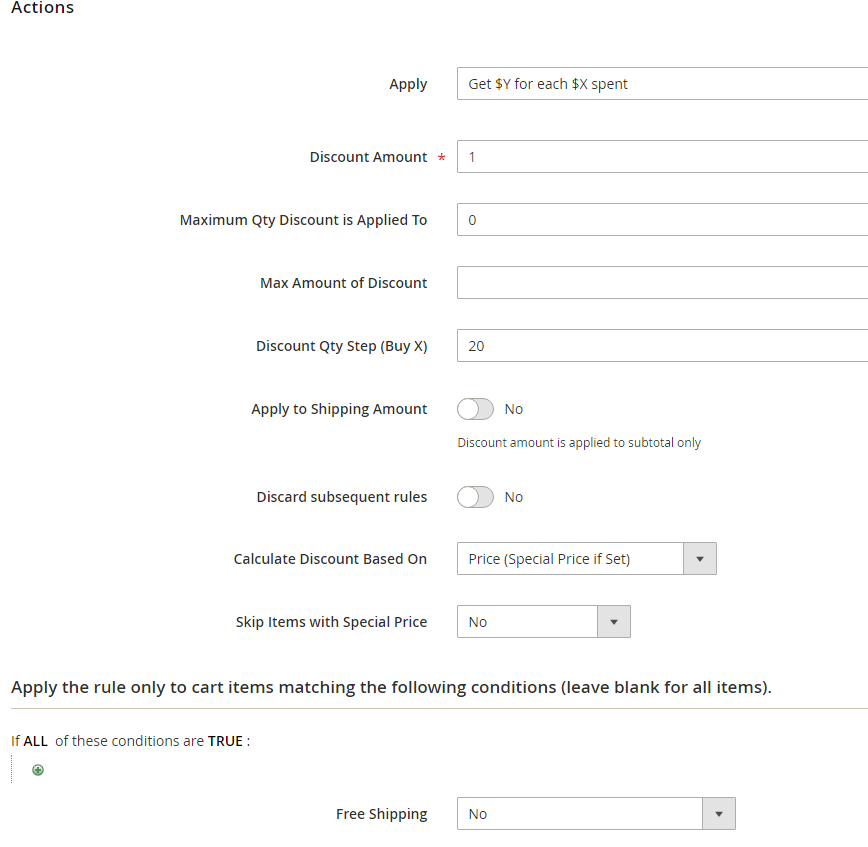
Task: Click the Max Amount of Discount field
Action: click(660, 283)
